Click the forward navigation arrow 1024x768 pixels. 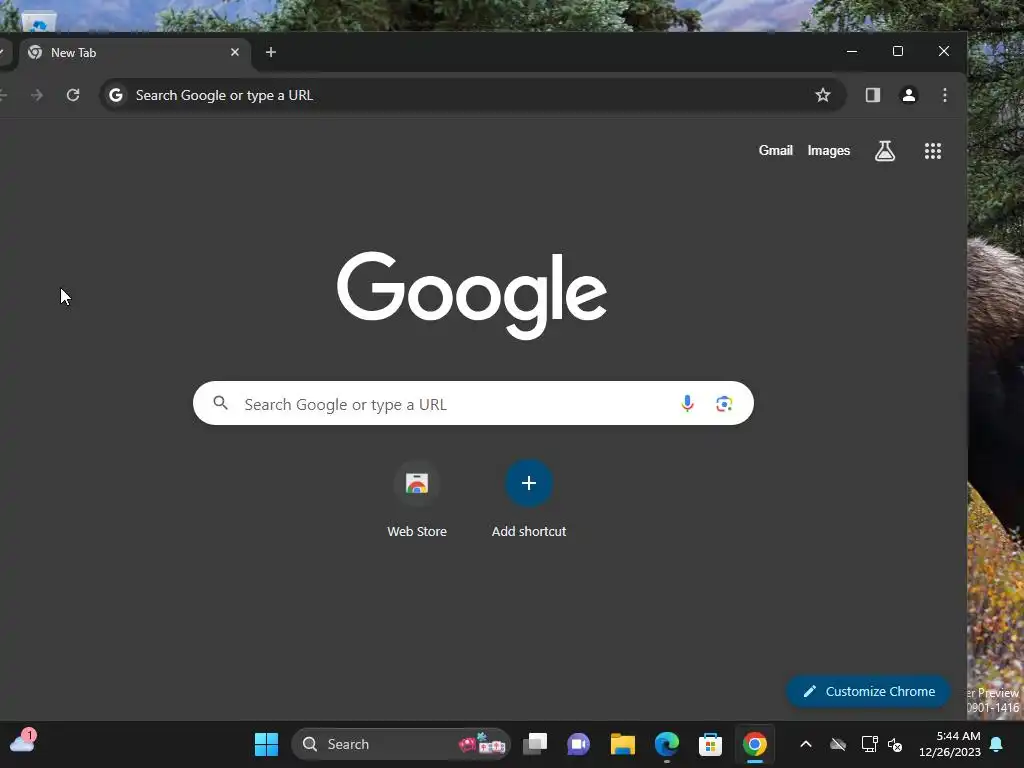(x=37, y=95)
